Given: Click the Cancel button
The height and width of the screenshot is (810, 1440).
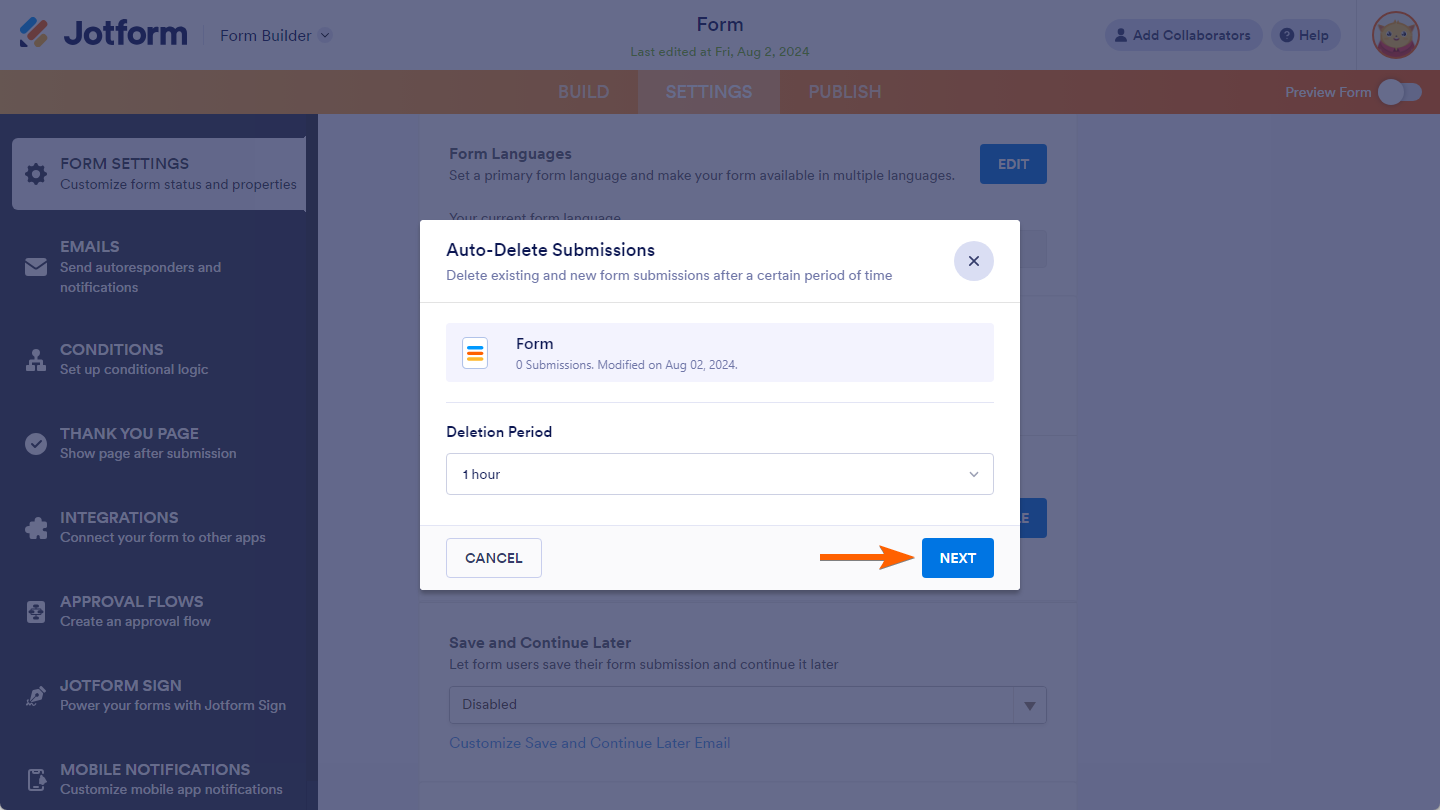Looking at the screenshot, I should pyautogui.click(x=494, y=558).
